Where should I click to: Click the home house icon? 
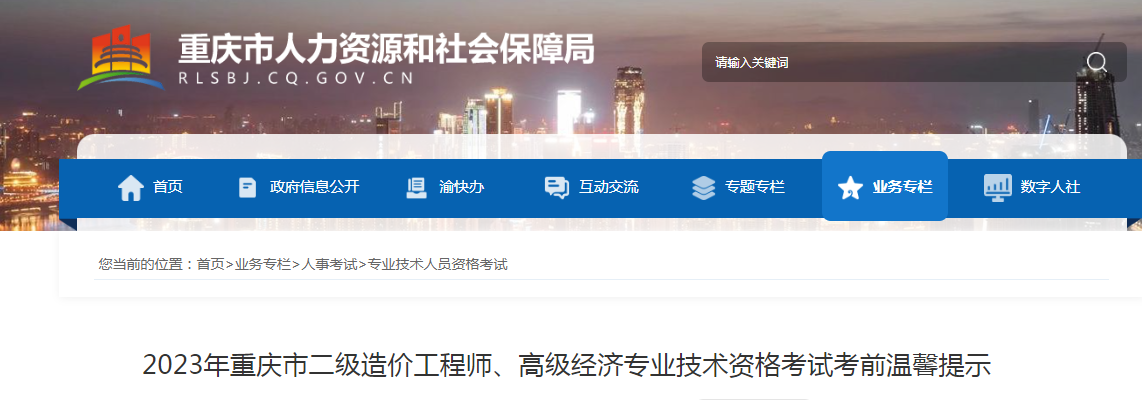(130, 187)
